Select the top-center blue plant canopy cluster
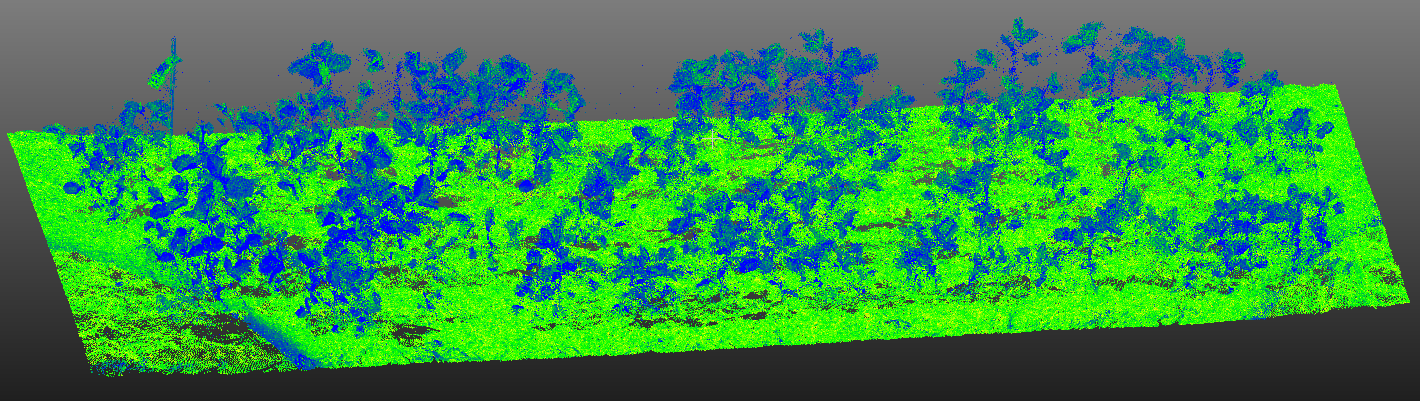Viewport: 1420px width, 401px height. pyautogui.click(x=770, y=75)
